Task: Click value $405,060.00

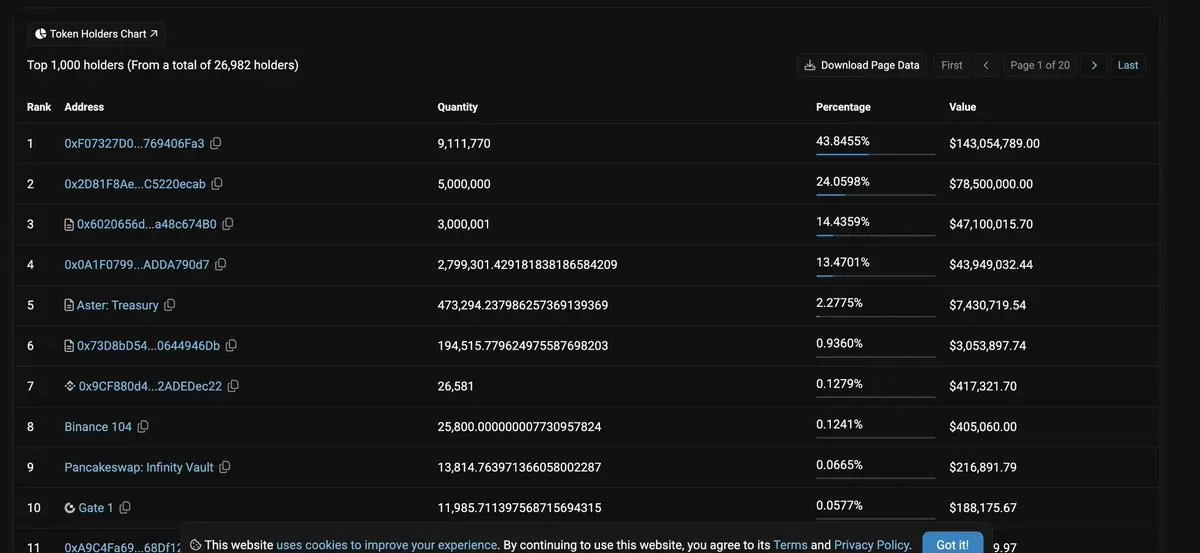Action: click(983, 427)
